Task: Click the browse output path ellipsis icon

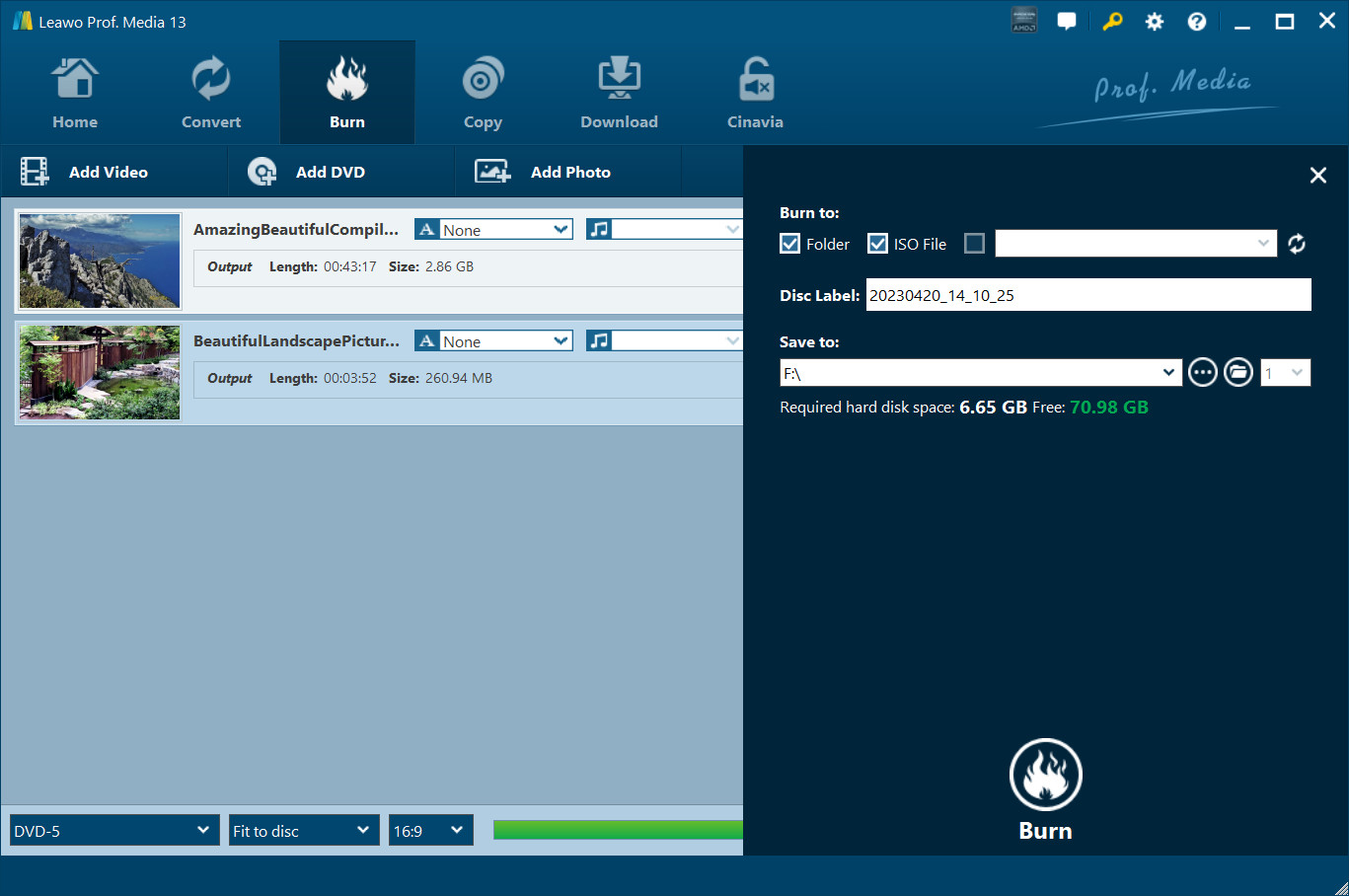Action: coord(1202,372)
